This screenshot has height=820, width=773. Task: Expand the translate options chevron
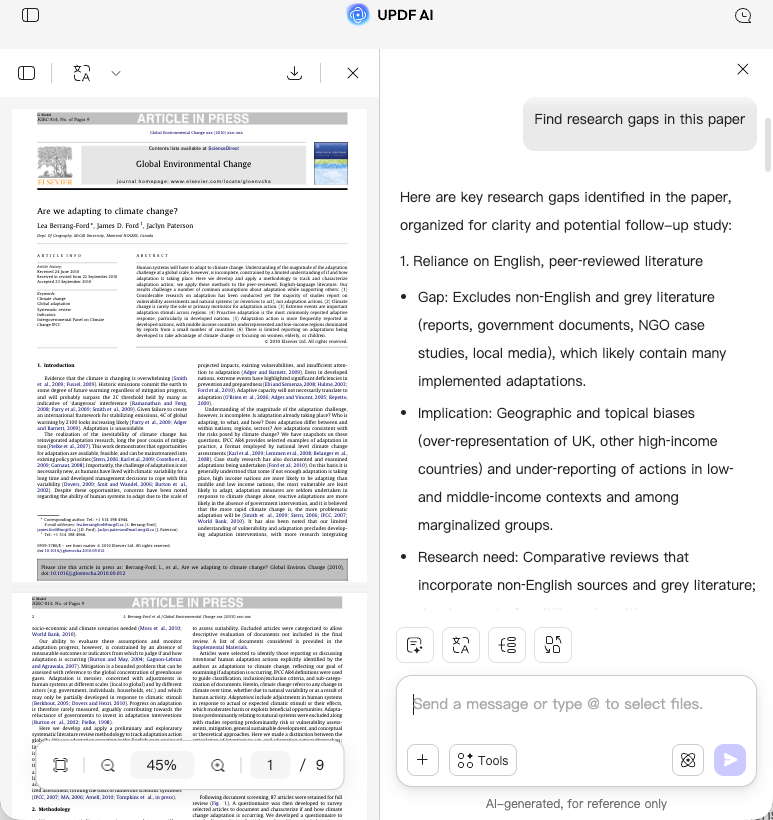(x=116, y=73)
